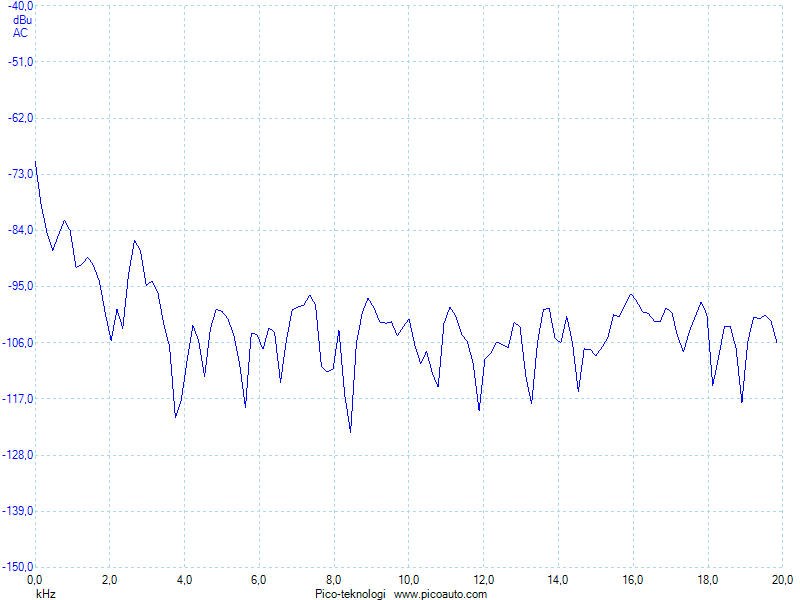
Task: Click the -95,0 axis value
Action: click(x=20, y=286)
